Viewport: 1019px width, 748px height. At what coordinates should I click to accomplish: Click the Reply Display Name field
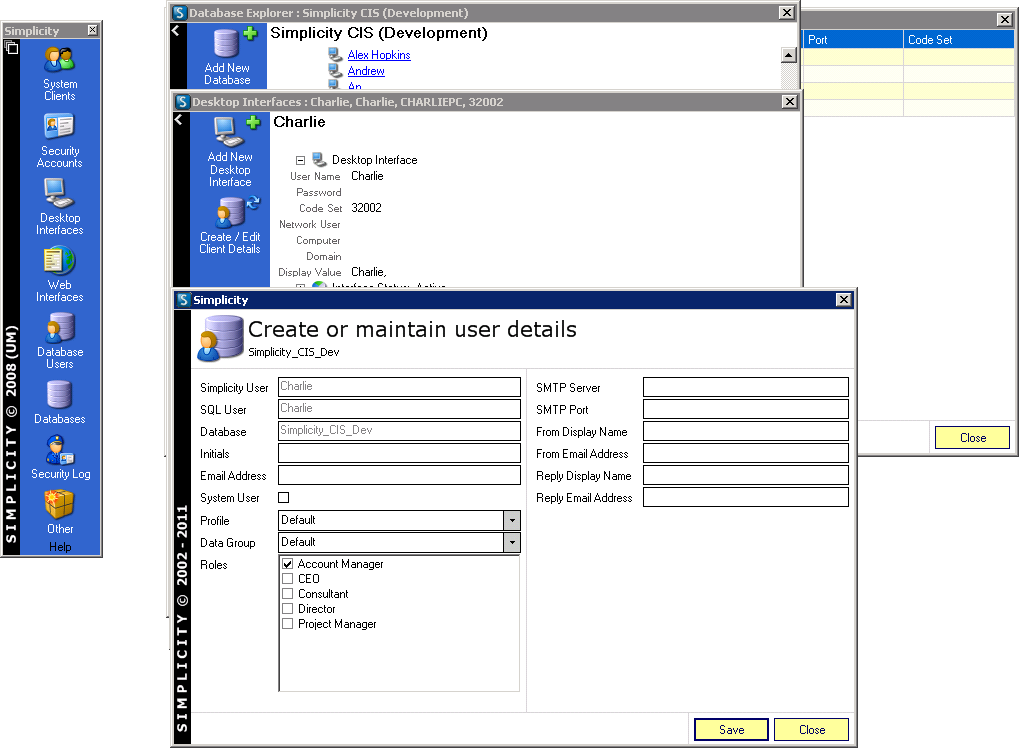click(745, 475)
